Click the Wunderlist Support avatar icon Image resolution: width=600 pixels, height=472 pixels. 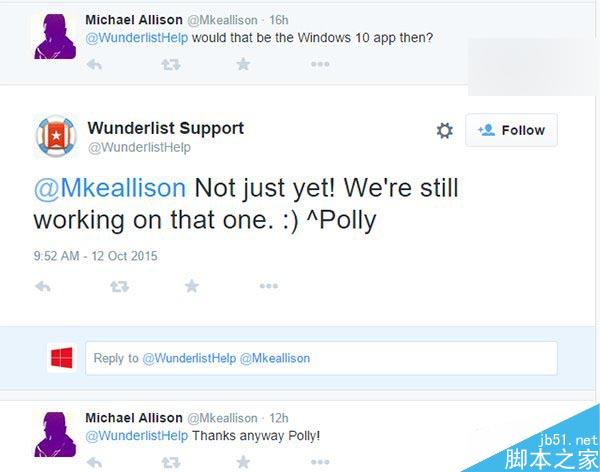pyautogui.click(x=56, y=137)
